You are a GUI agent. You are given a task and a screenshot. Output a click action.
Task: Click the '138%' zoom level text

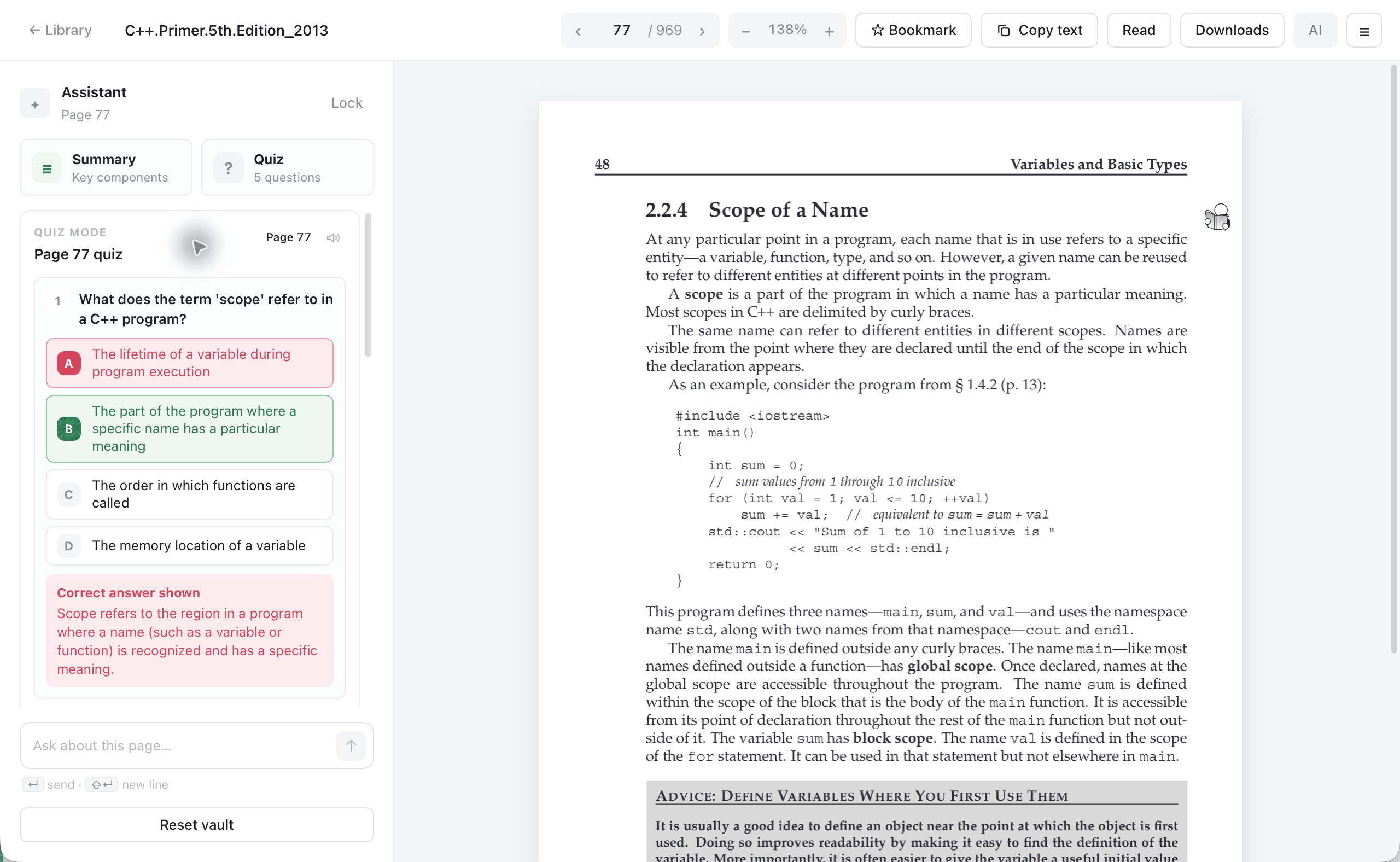point(787,30)
